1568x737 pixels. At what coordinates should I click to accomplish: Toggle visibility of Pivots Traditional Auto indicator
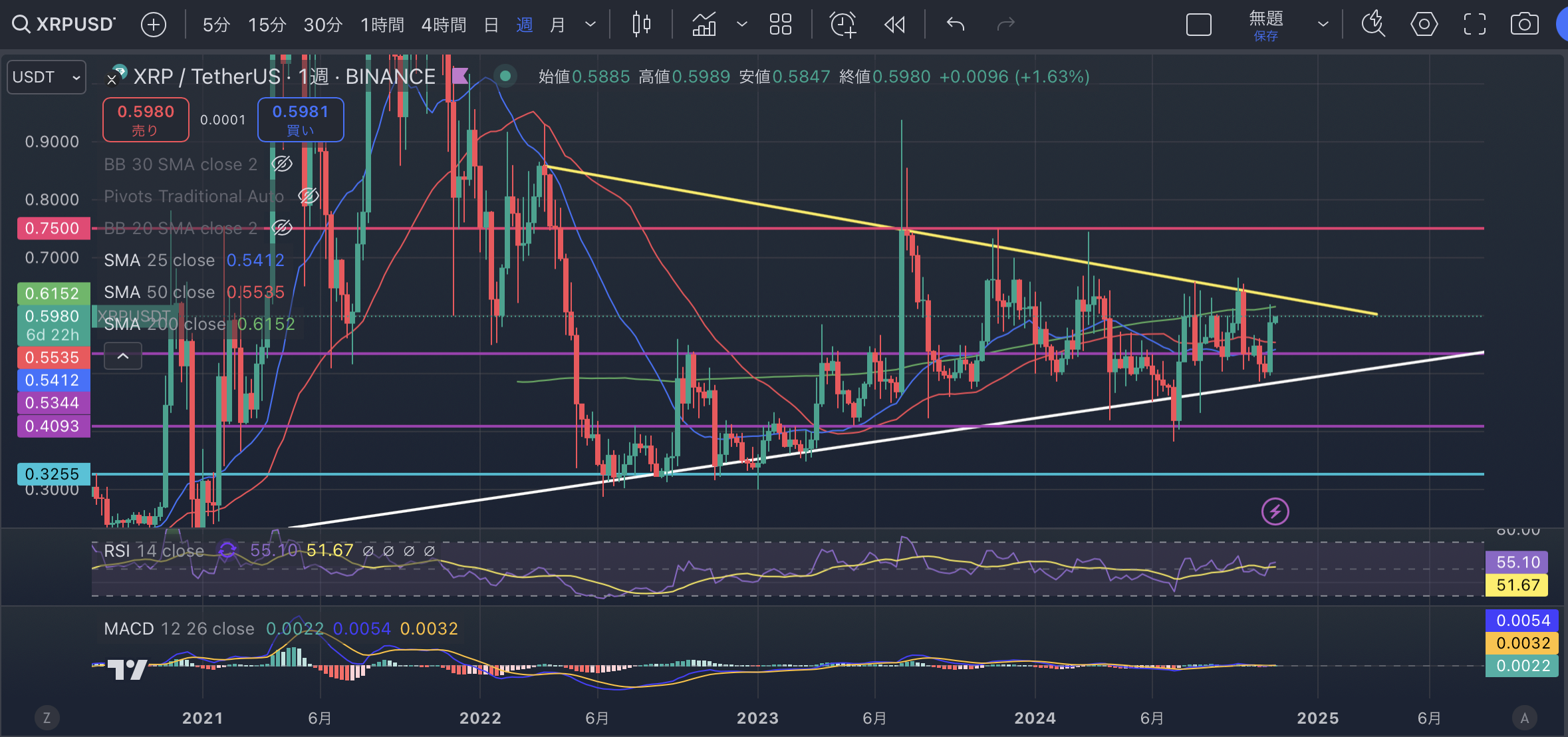309,196
